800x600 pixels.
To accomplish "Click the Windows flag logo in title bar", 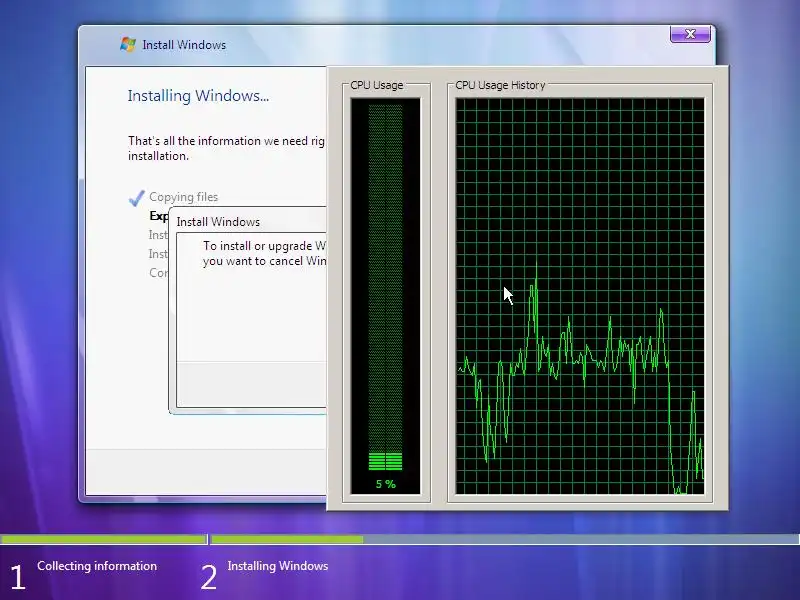I will coord(128,44).
